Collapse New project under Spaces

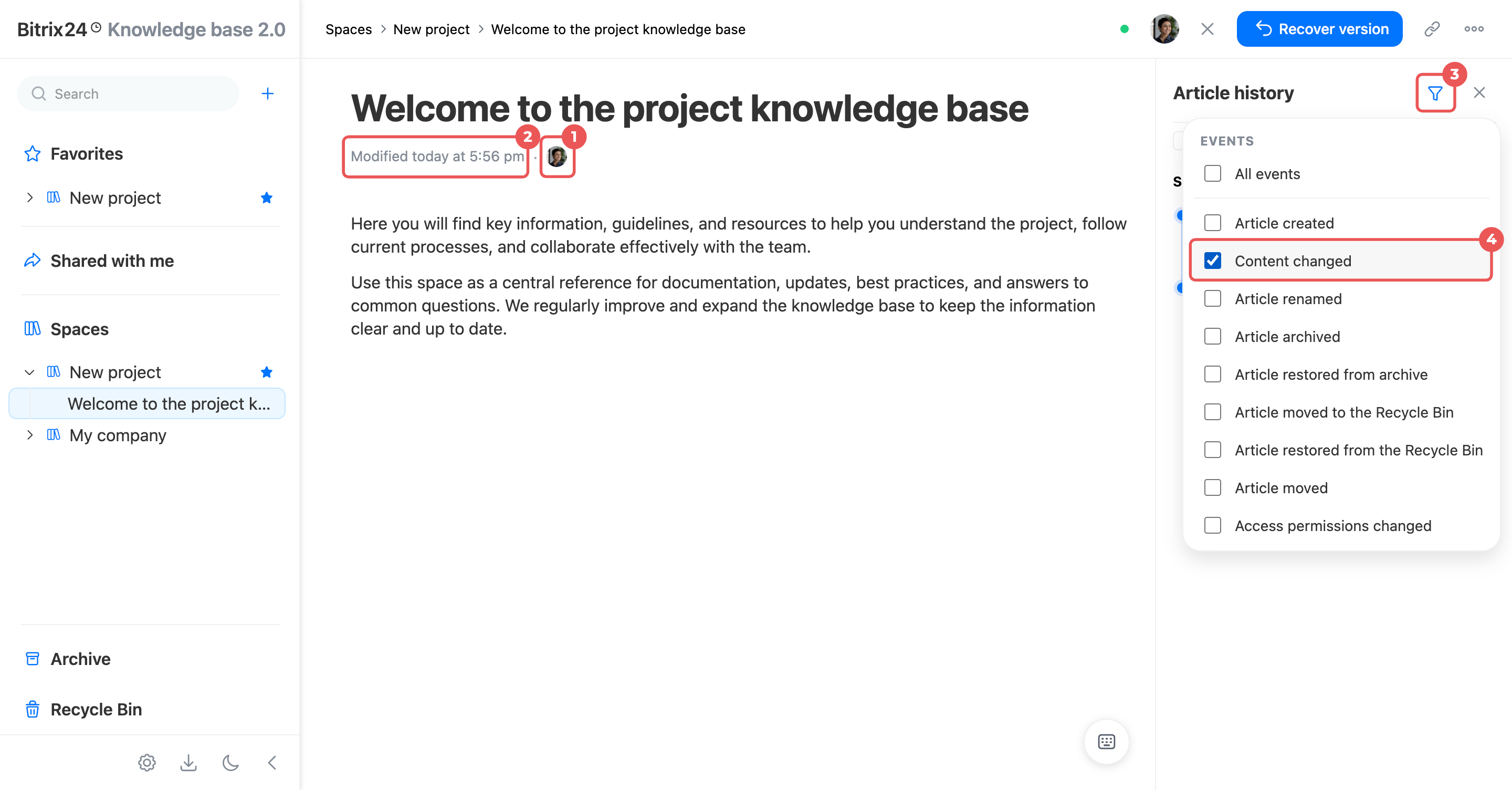(30, 372)
